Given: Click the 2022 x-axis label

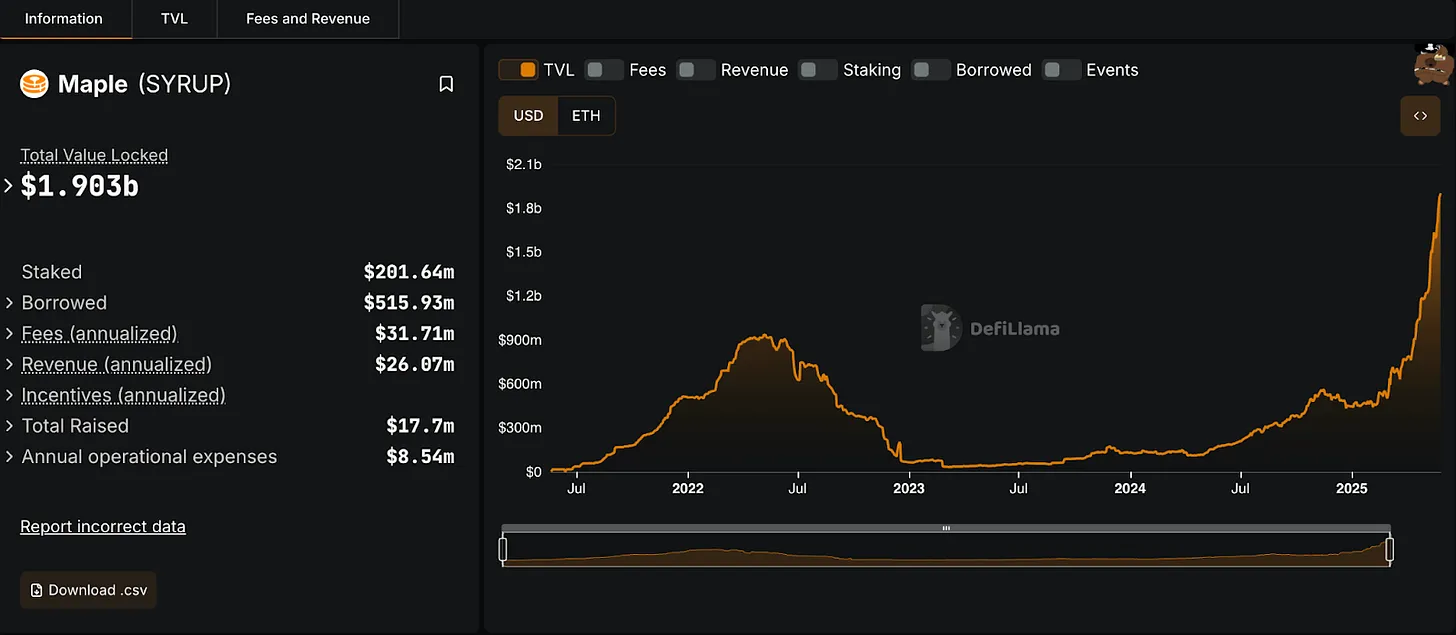Looking at the screenshot, I should pos(688,489).
